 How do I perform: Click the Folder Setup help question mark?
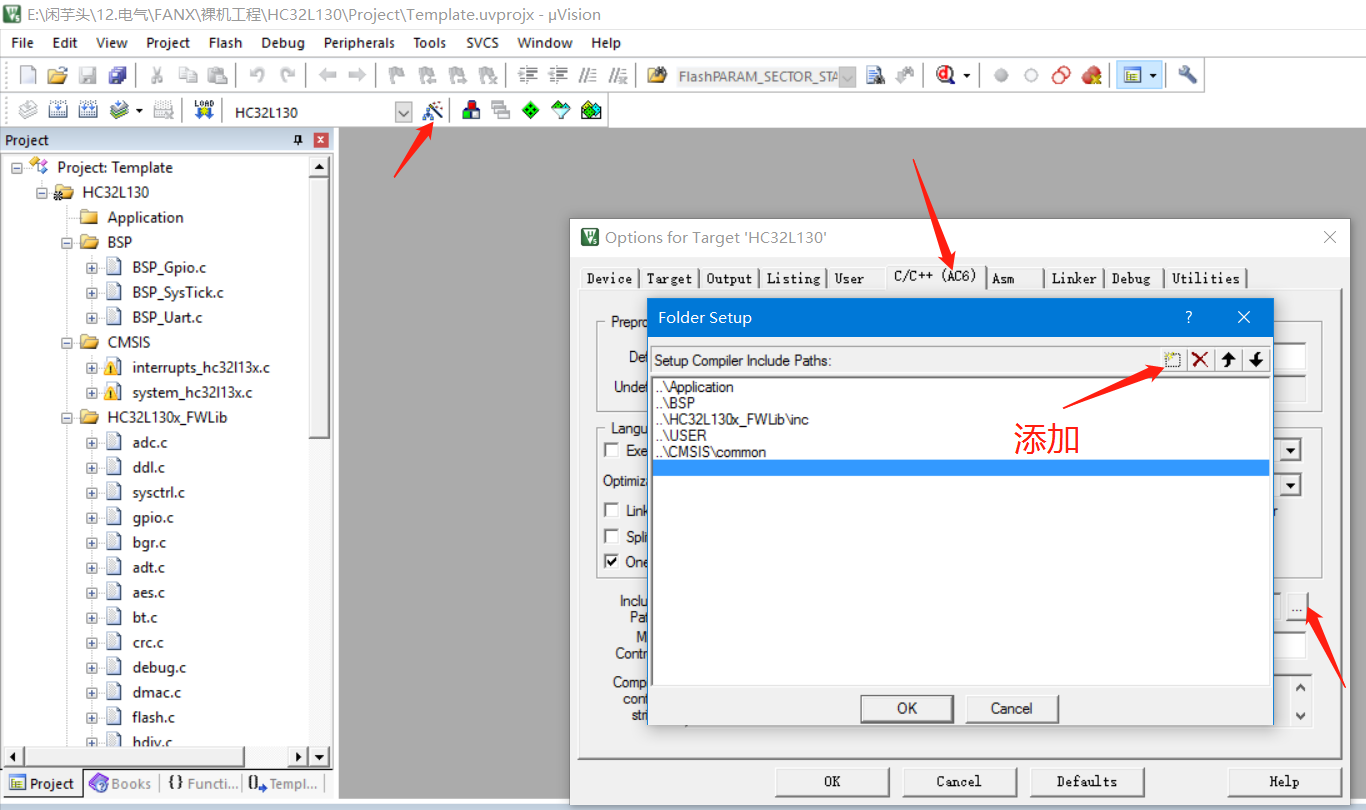pyautogui.click(x=1188, y=317)
